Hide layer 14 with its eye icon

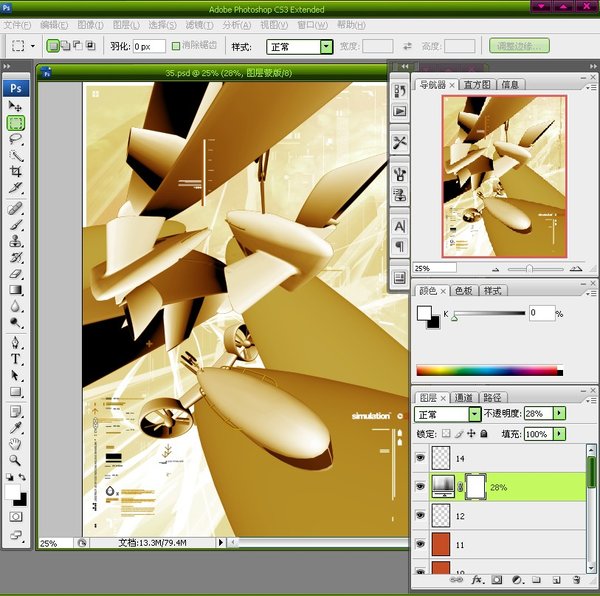click(420, 458)
